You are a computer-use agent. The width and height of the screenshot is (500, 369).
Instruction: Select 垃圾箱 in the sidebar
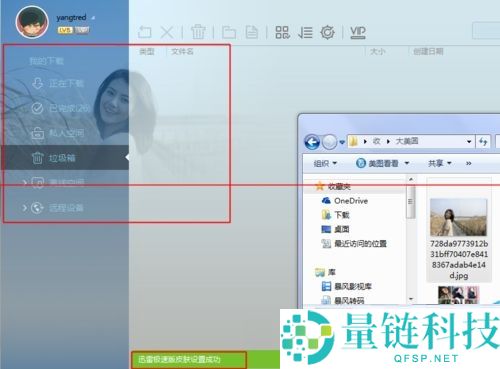tap(65, 158)
